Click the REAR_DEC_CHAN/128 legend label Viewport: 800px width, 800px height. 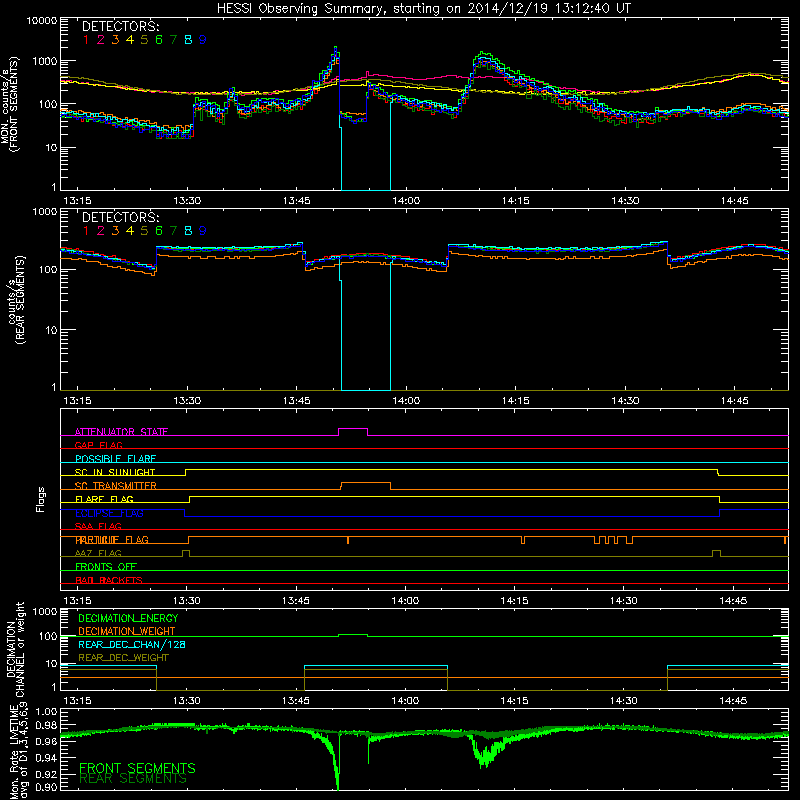tap(132, 644)
